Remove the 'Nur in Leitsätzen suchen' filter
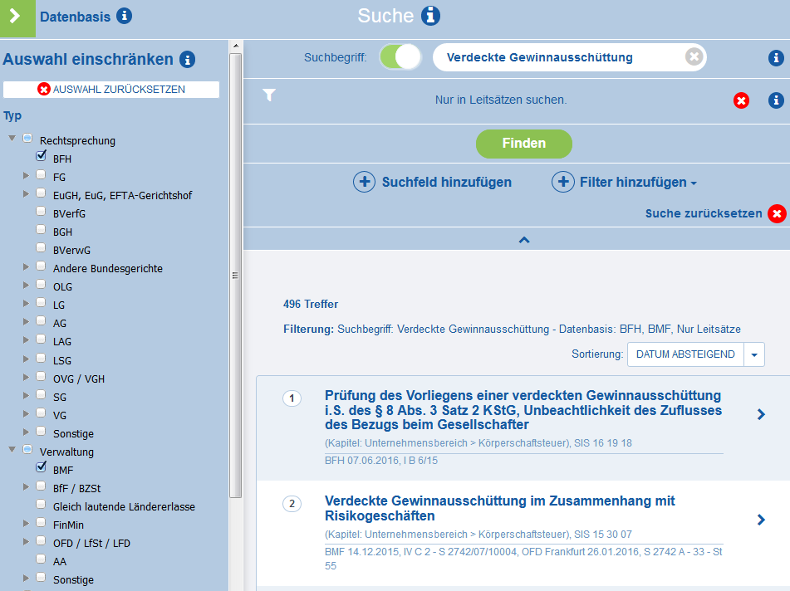Image resolution: width=790 pixels, height=591 pixels. tap(741, 101)
